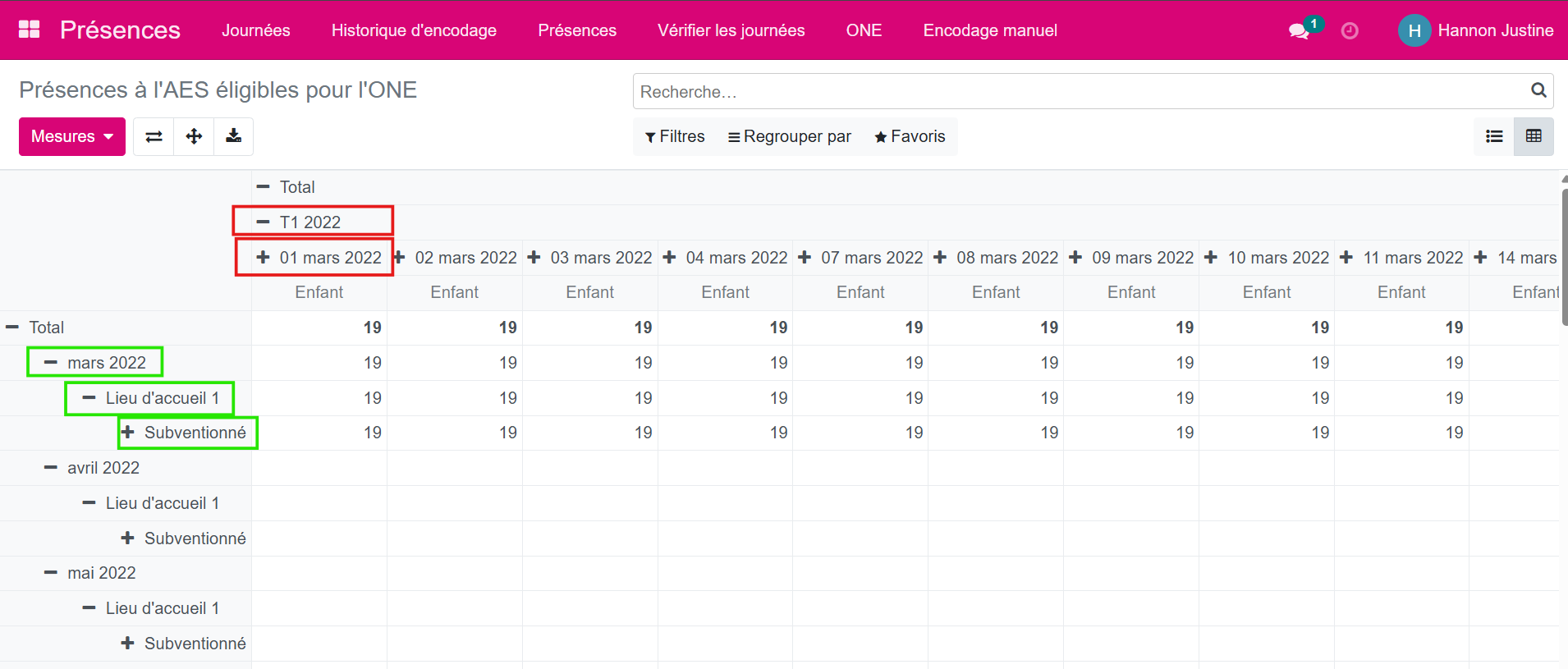Open the Historique d'encodage menu
This screenshot has height=669, width=1568.
pyautogui.click(x=414, y=30)
